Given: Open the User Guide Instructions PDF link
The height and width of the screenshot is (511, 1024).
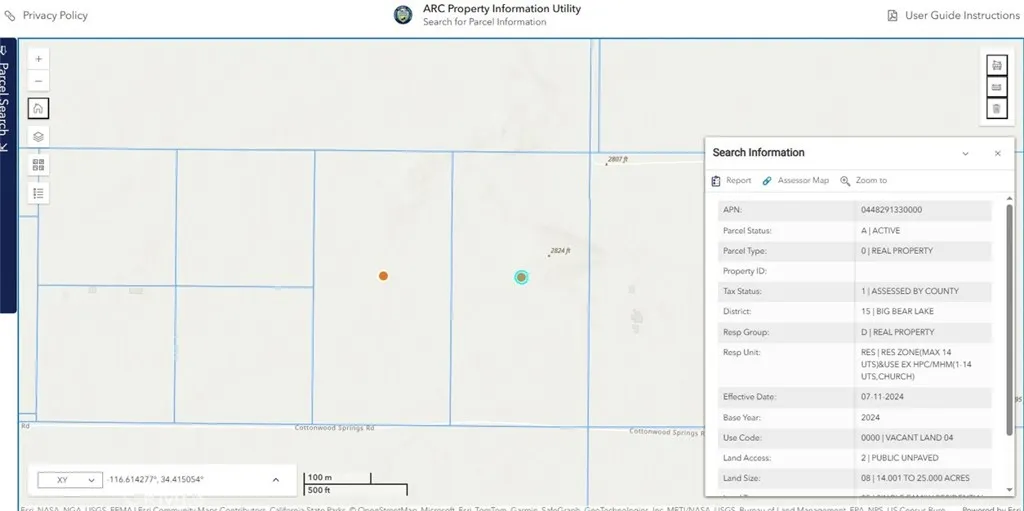Looking at the screenshot, I should pyautogui.click(x=953, y=15).
